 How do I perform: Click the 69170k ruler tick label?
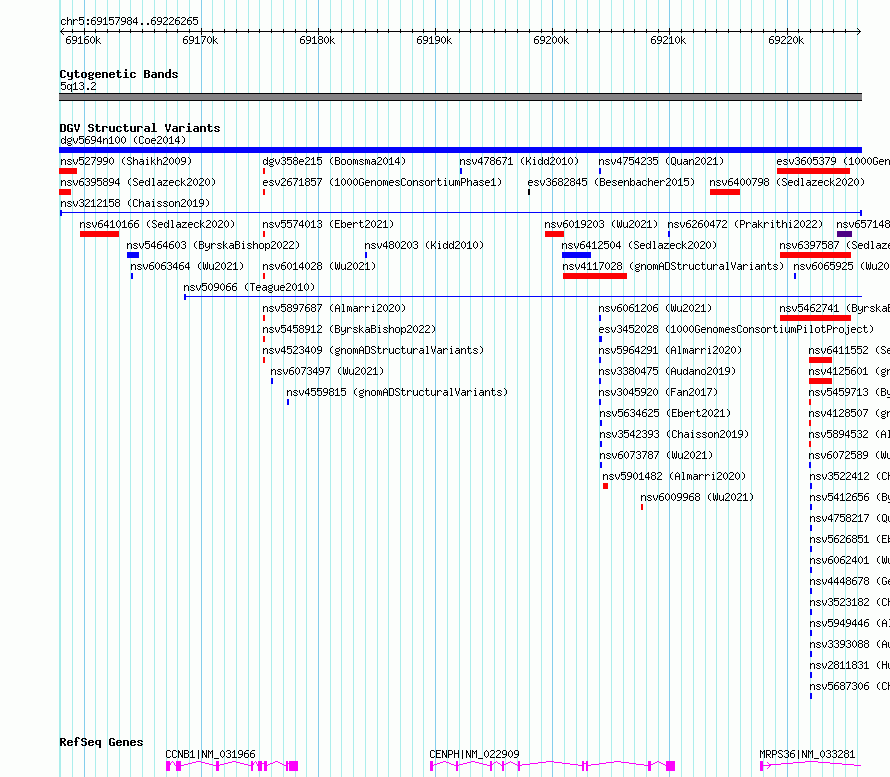click(200, 40)
